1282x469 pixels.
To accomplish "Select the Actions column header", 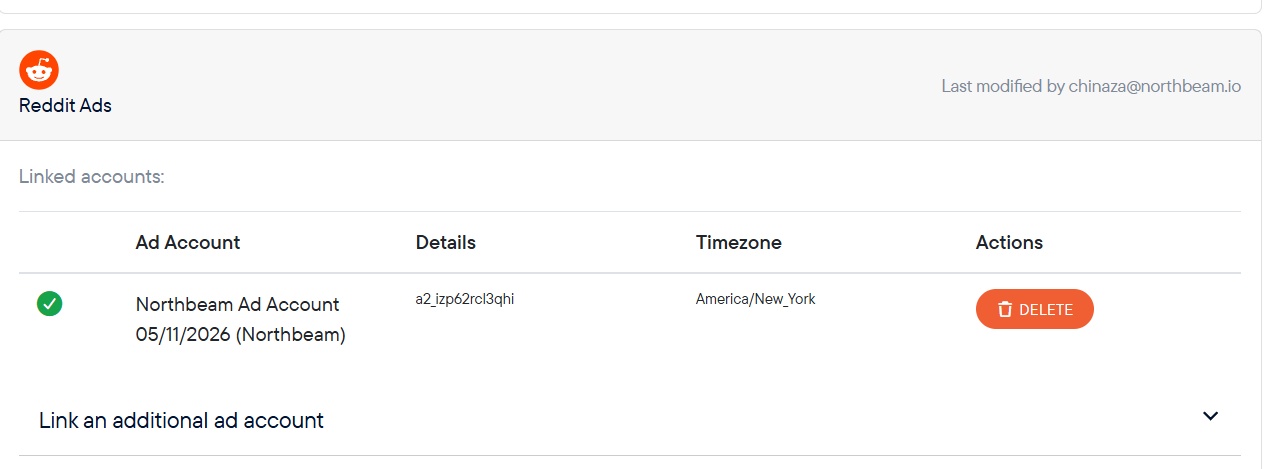I will coord(1009,242).
